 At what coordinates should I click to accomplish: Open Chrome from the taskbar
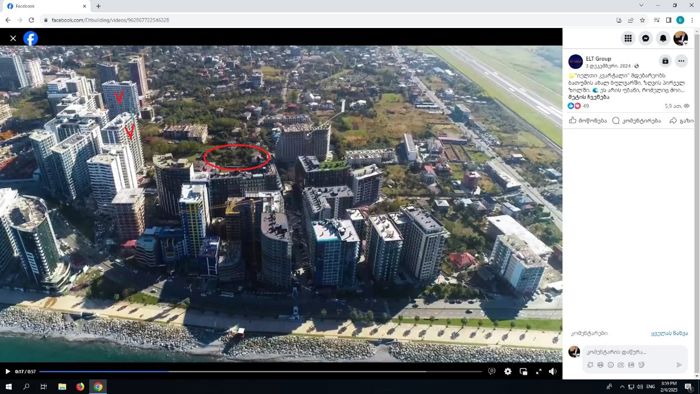click(x=98, y=386)
